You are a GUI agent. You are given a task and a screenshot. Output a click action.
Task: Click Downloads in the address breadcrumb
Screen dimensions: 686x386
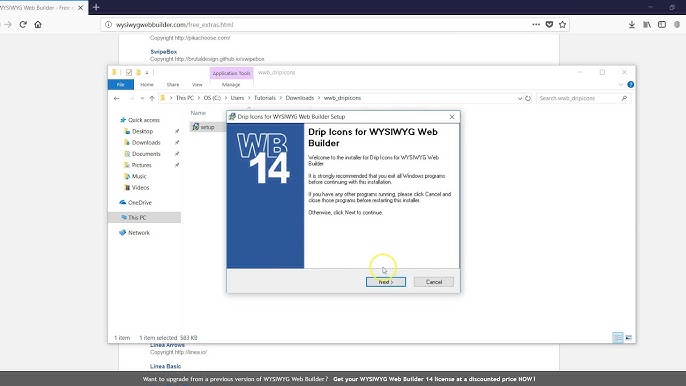(x=300, y=98)
